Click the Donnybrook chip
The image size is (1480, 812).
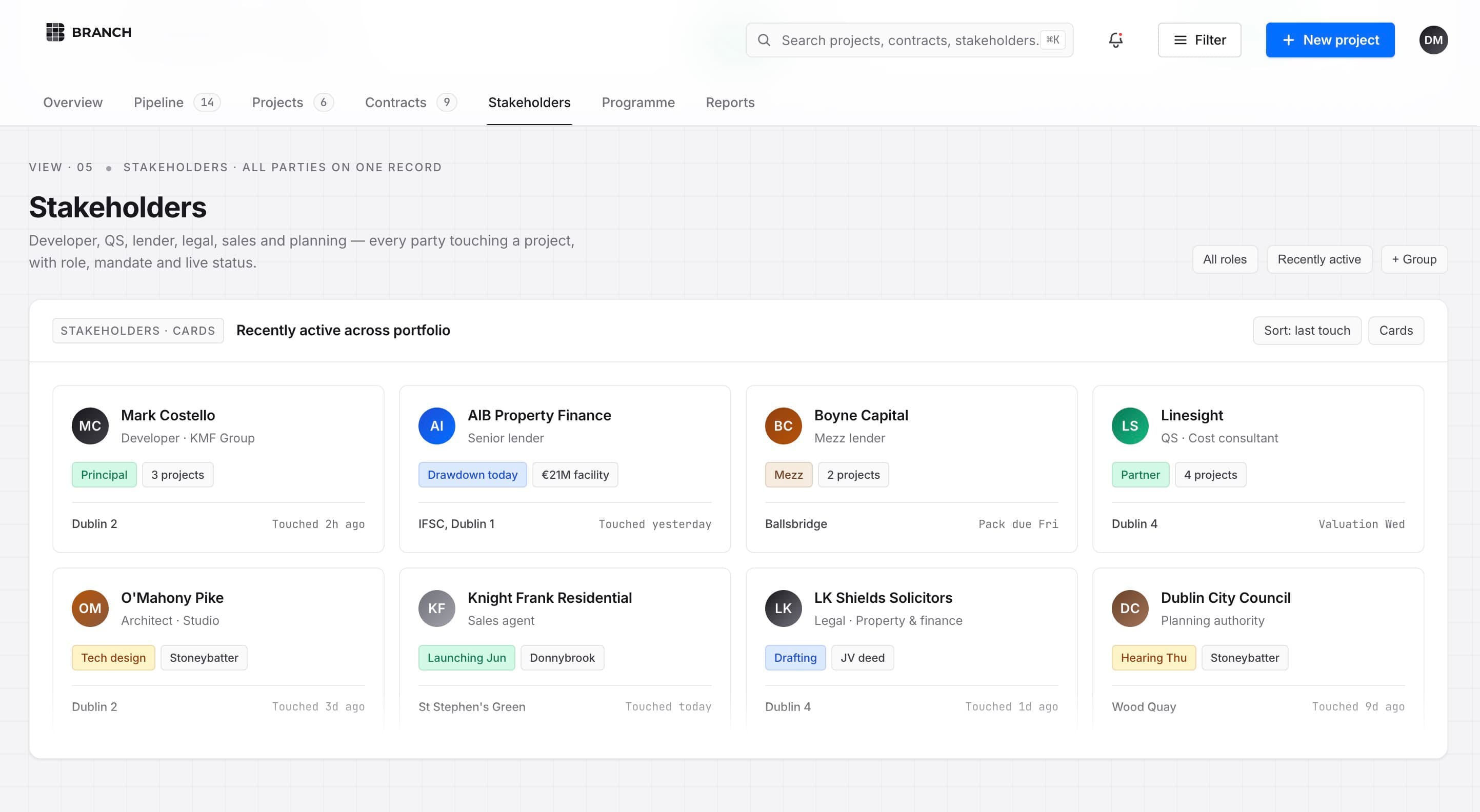[x=562, y=658]
